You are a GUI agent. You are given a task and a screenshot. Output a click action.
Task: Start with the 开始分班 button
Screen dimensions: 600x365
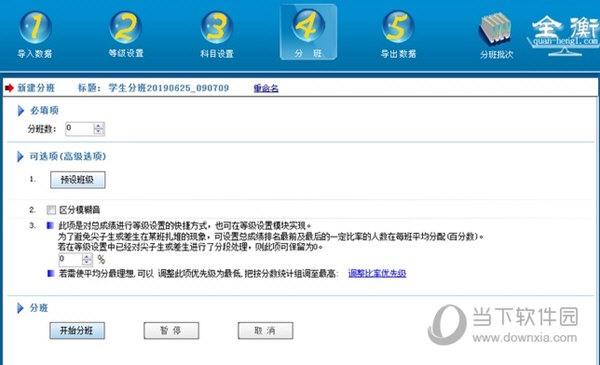click(77, 331)
